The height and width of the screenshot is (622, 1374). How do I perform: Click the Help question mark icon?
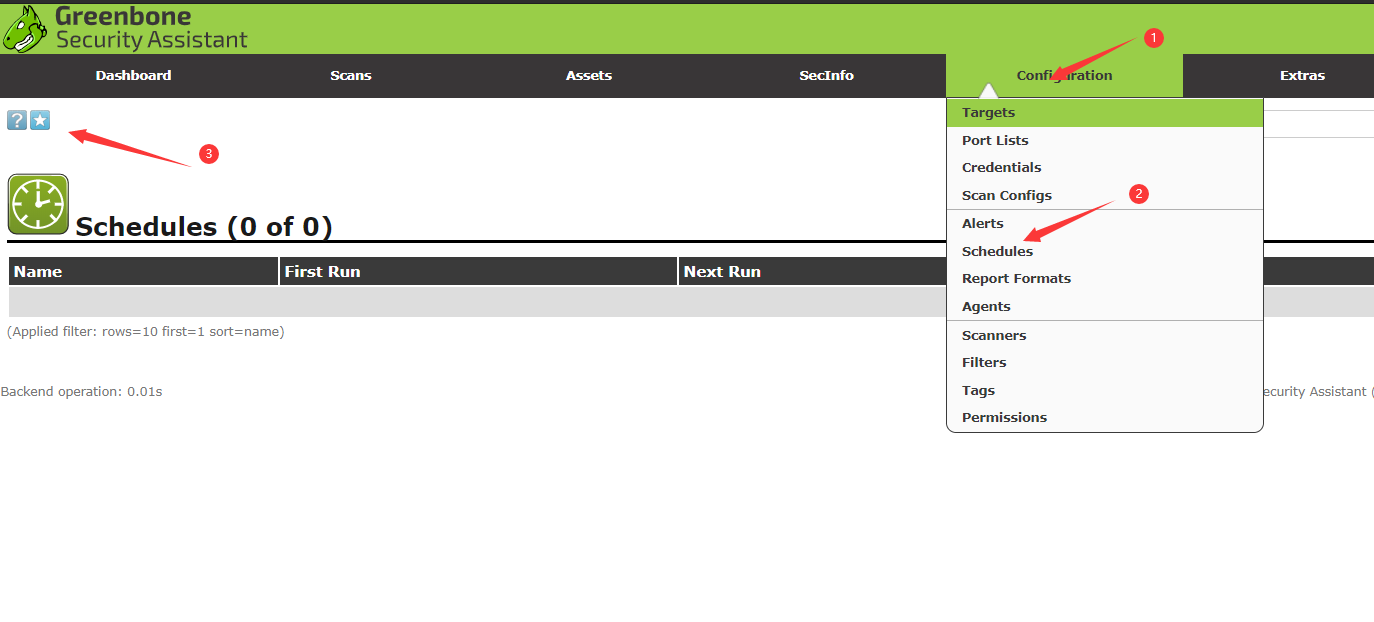point(17,121)
